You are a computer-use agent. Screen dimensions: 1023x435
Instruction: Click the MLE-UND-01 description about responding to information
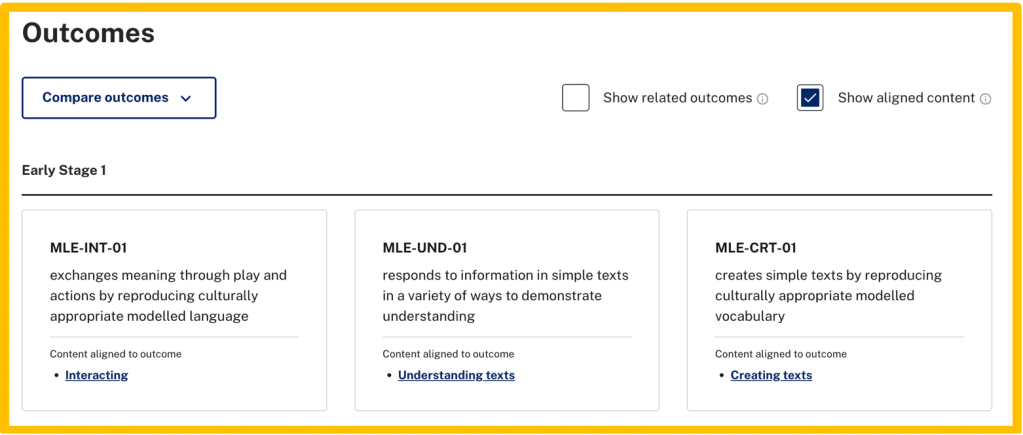tap(505, 296)
